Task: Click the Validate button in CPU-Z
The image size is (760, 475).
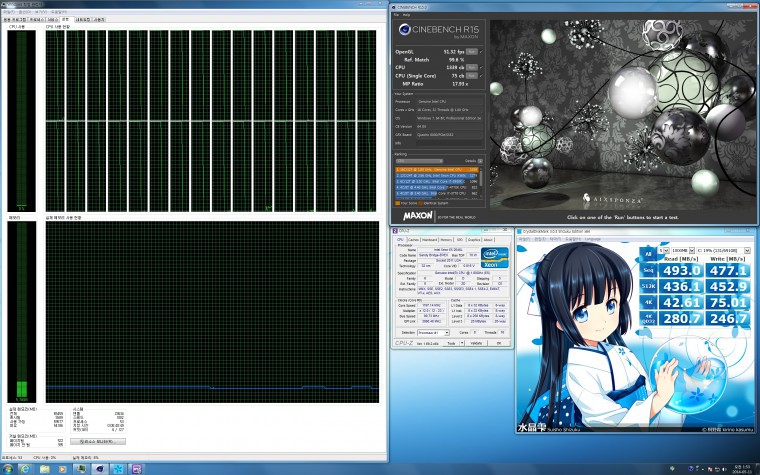Action: (x=476, y=343)
